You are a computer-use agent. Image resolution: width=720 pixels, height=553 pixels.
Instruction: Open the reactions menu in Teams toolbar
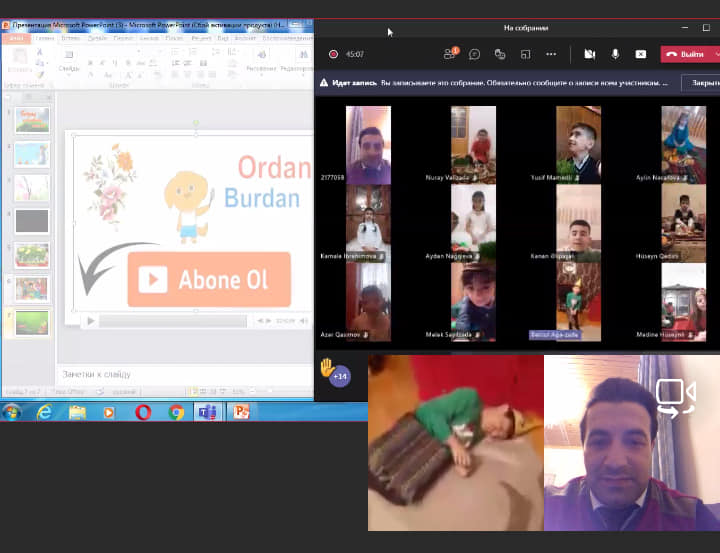click(500, 55)
